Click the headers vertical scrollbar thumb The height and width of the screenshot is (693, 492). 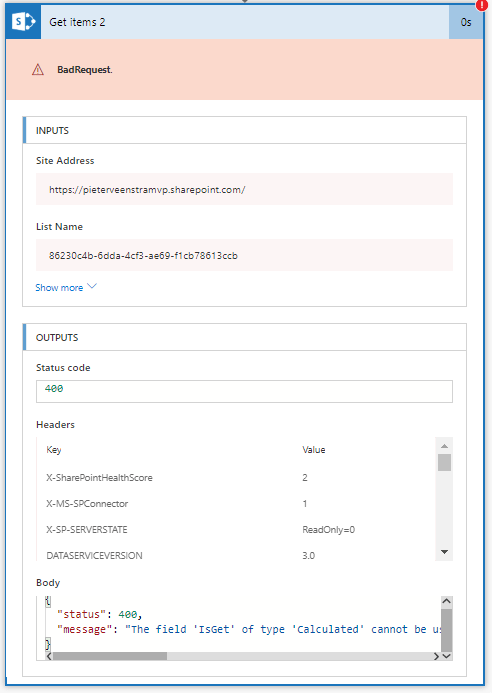[x=444, y=462]
